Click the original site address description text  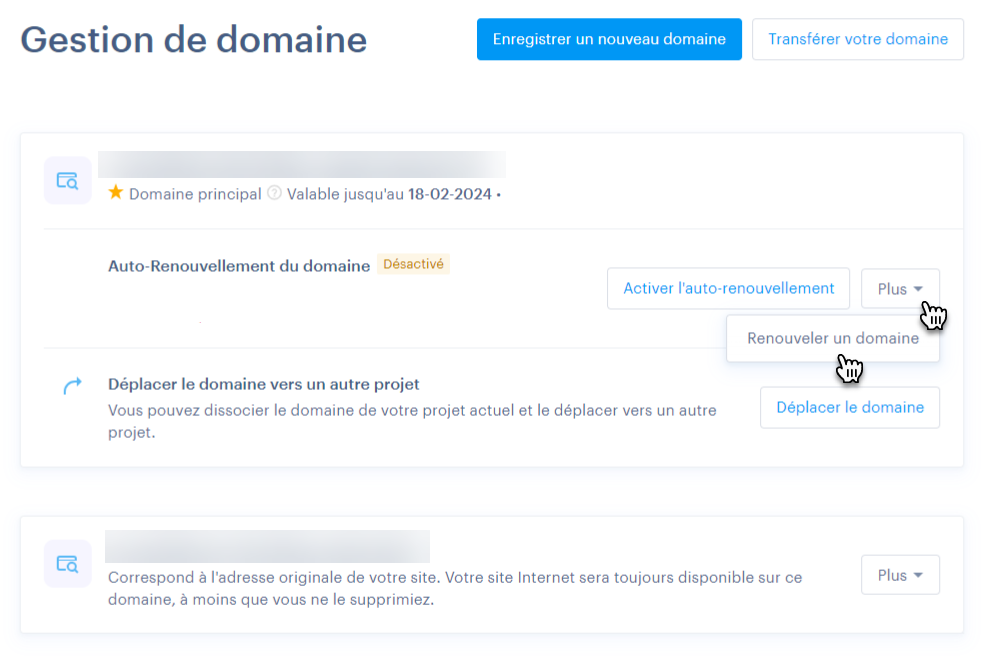[x=454, y=589]
